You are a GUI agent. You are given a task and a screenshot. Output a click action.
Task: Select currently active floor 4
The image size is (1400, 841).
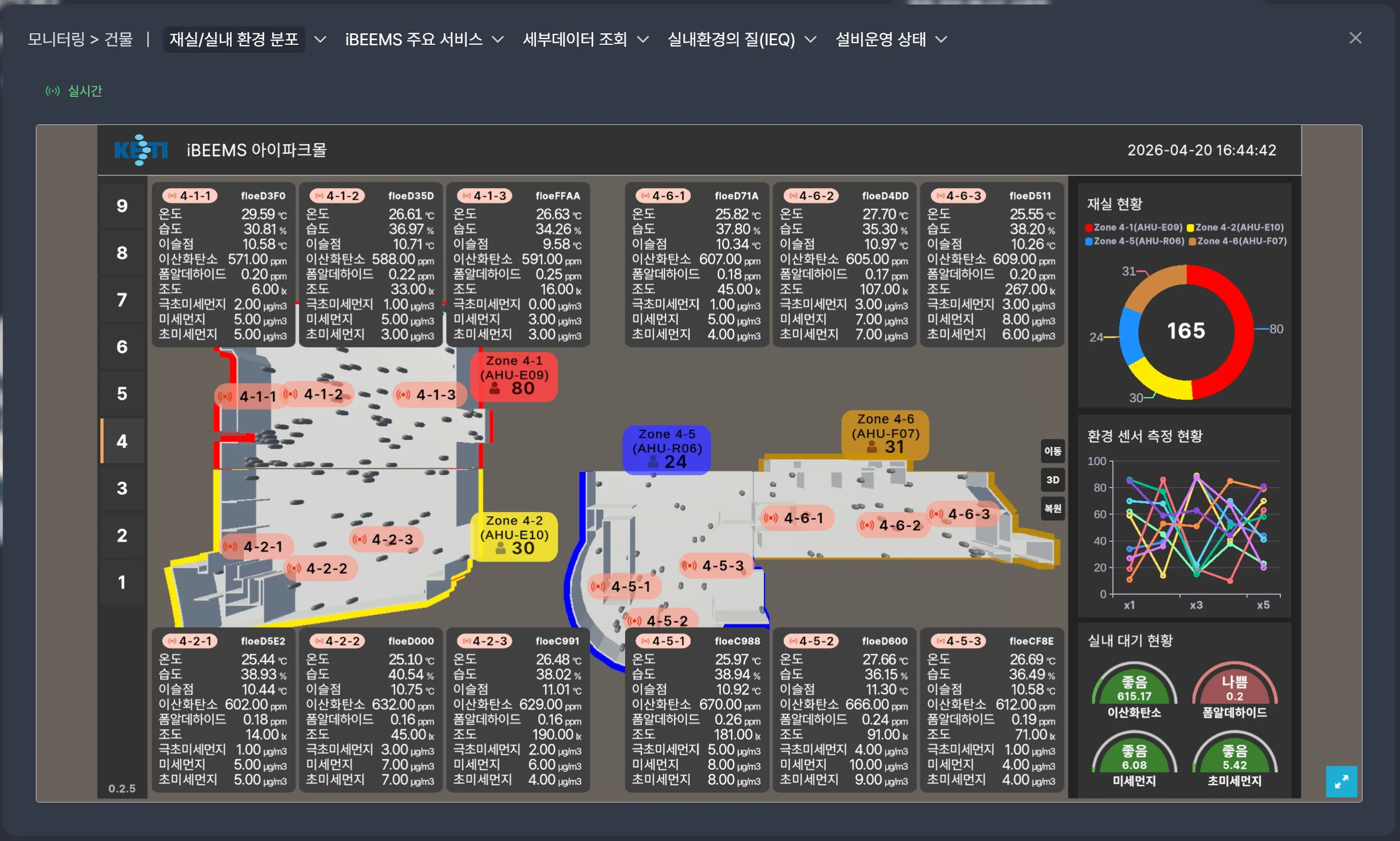122,441
